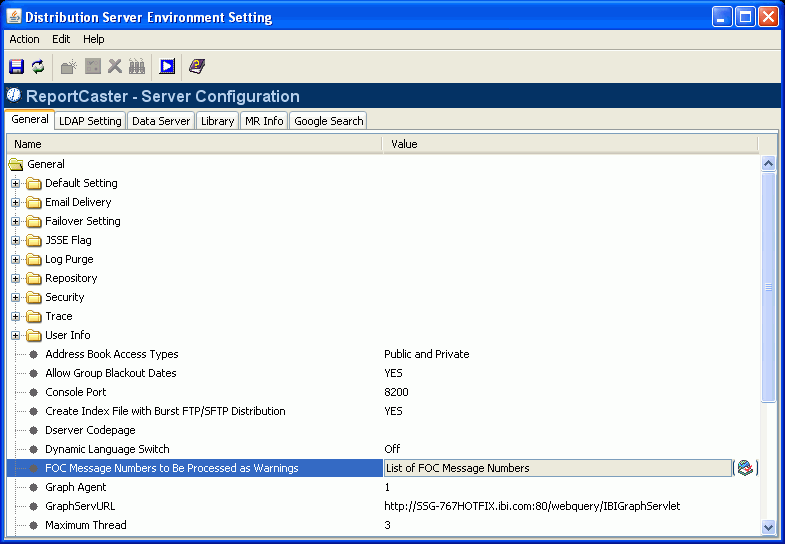Click the Save toolbar icon
The width and height of the screenshot is (785, 544).
coord(17,66)
